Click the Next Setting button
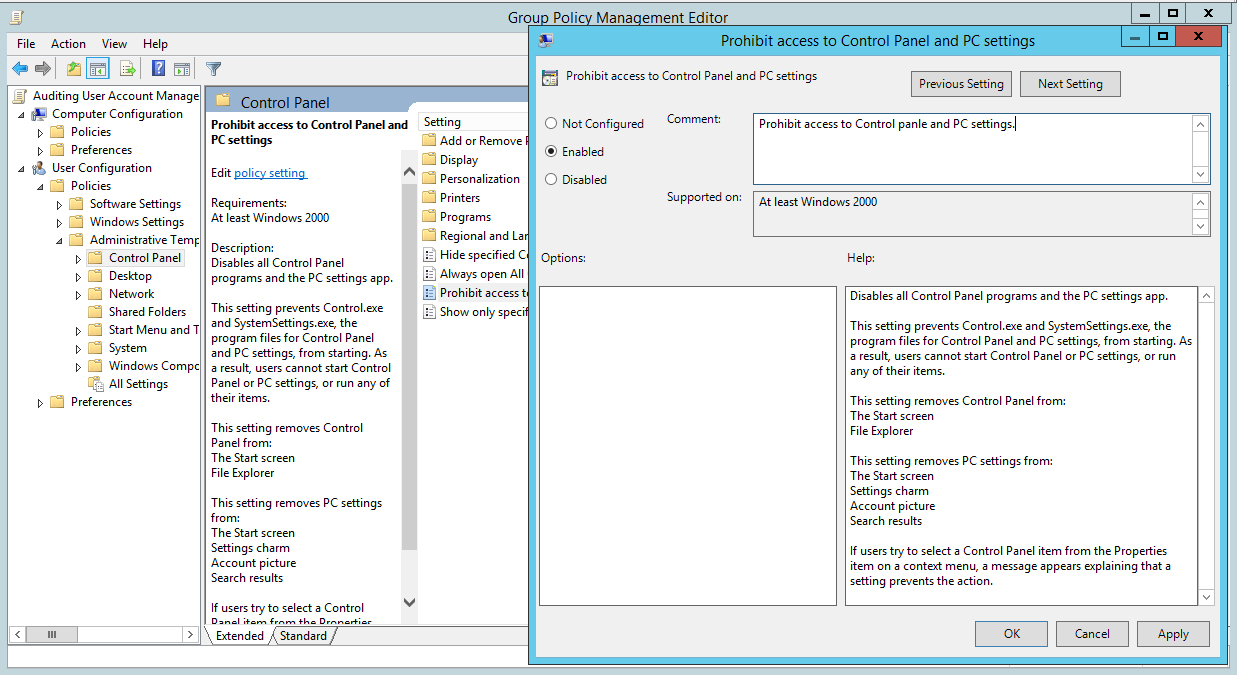The width and height of the screenshot is (1237, 675). click(x=1070, y=84)
